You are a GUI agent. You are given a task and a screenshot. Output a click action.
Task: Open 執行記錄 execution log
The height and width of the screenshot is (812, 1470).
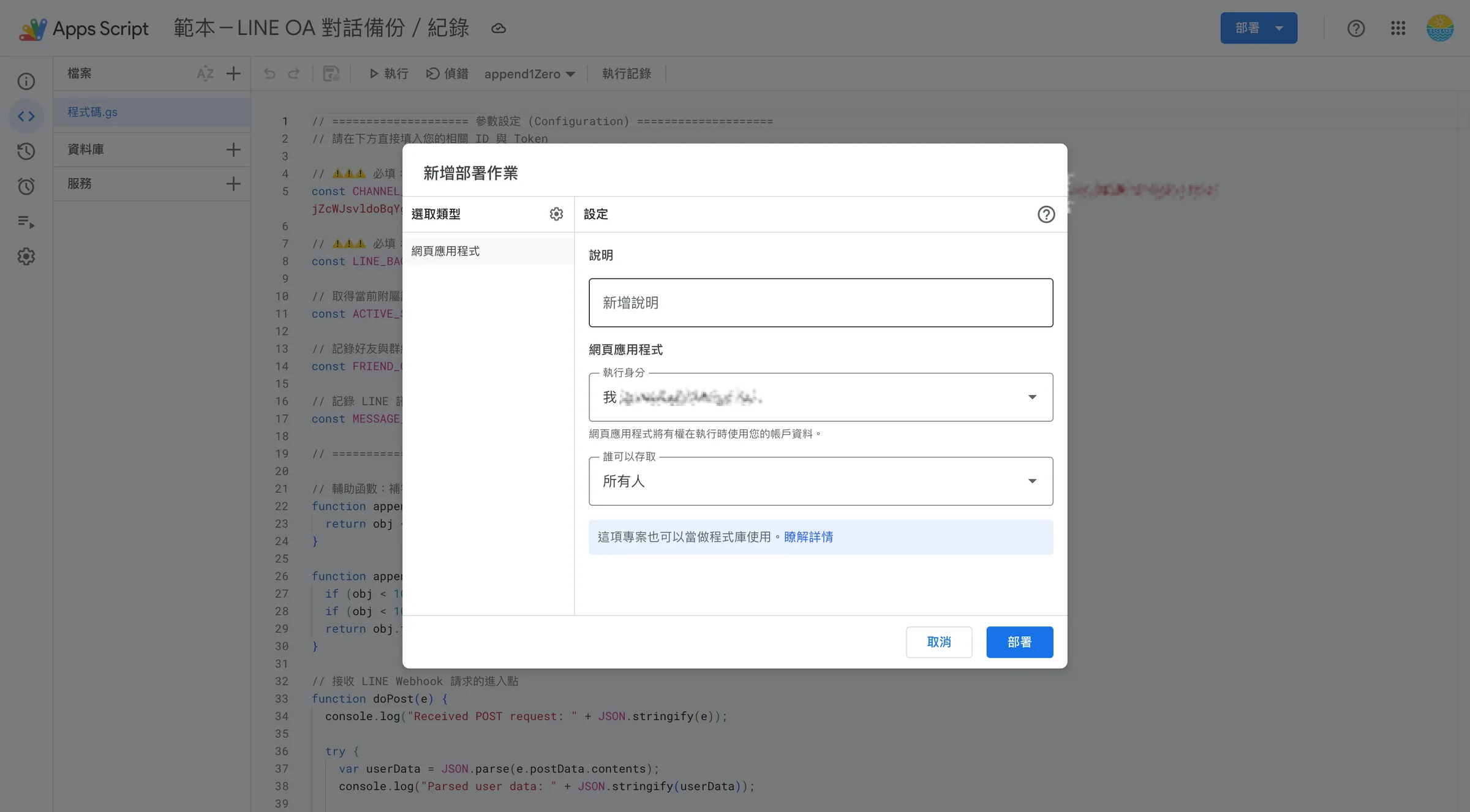627,73
